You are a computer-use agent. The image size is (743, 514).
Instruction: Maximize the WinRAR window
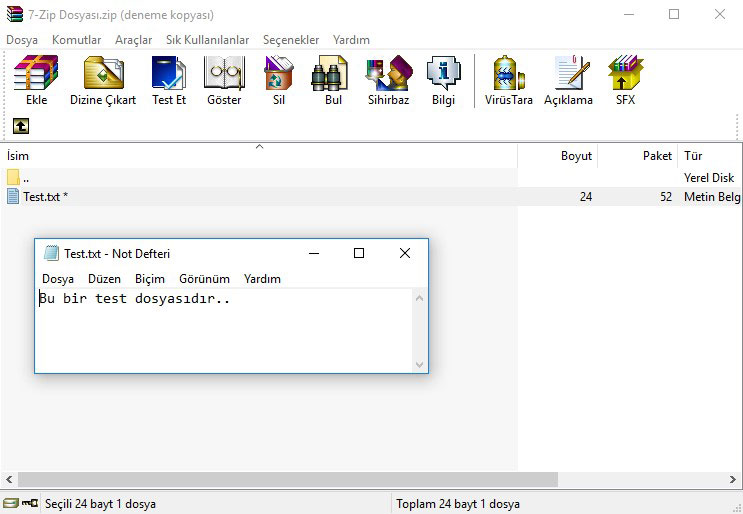tap(674, 14)
